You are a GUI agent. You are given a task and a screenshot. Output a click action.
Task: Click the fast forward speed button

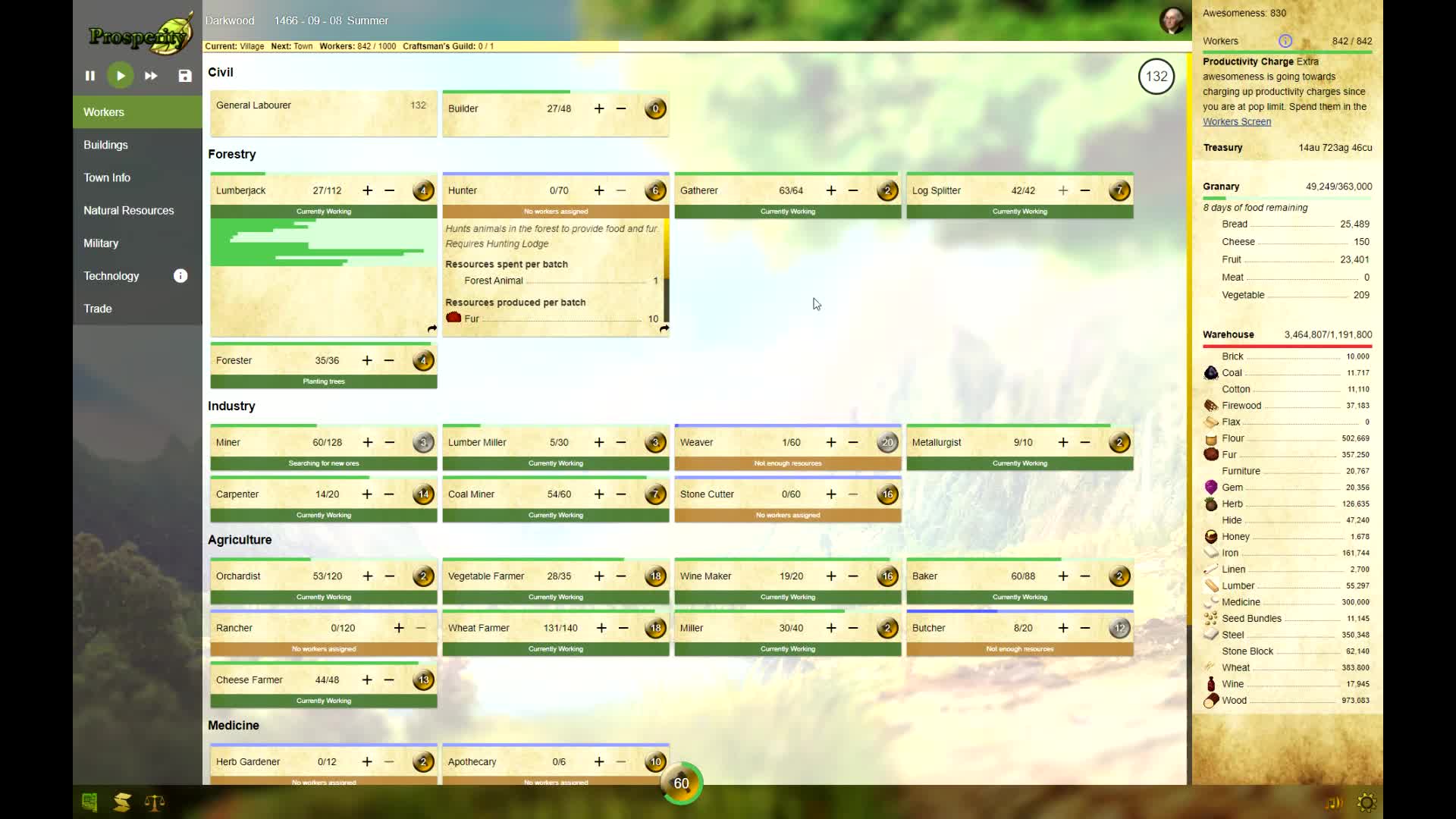click(151, 76)
